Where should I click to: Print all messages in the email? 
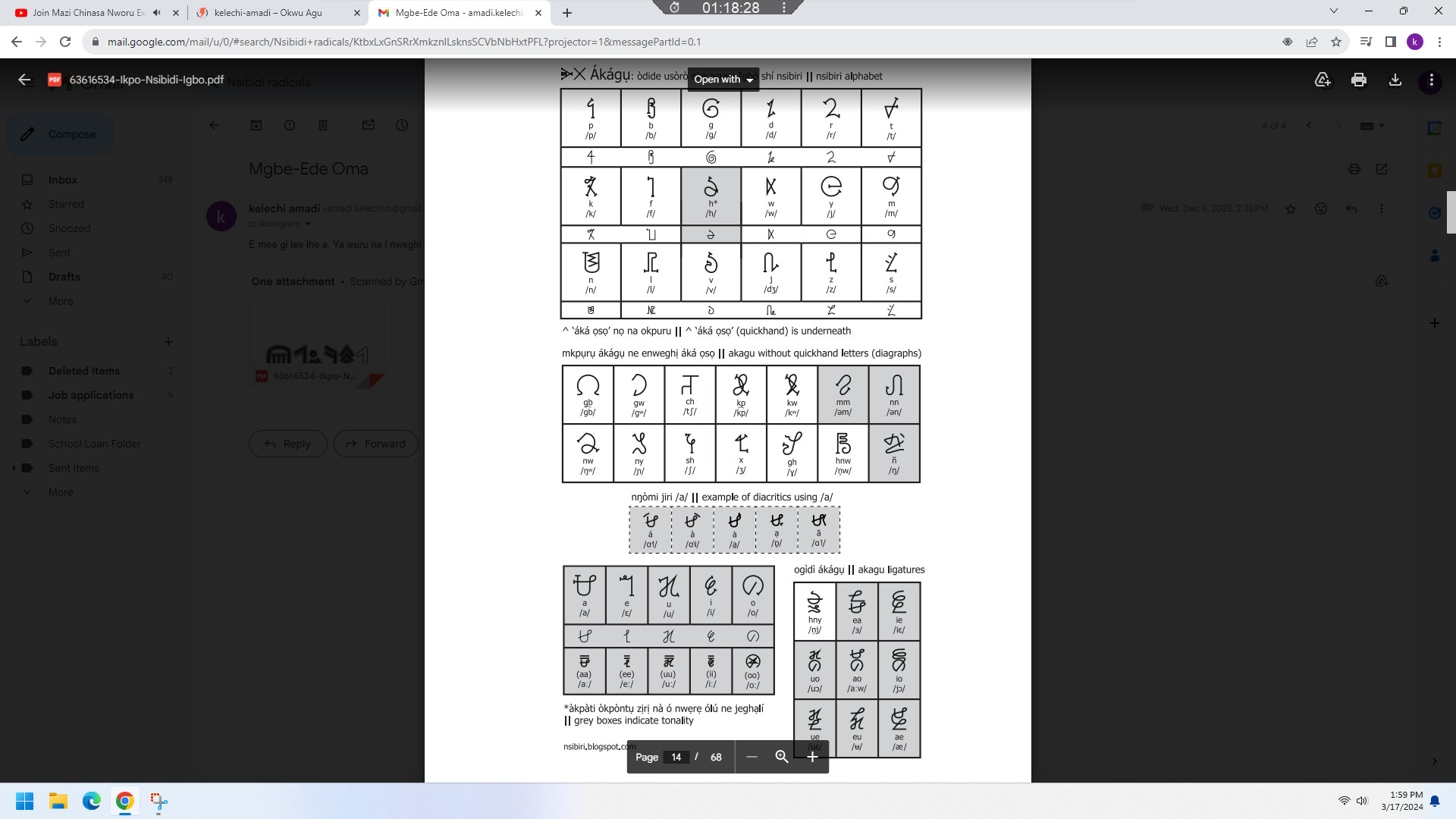[x=1354, y=169]
